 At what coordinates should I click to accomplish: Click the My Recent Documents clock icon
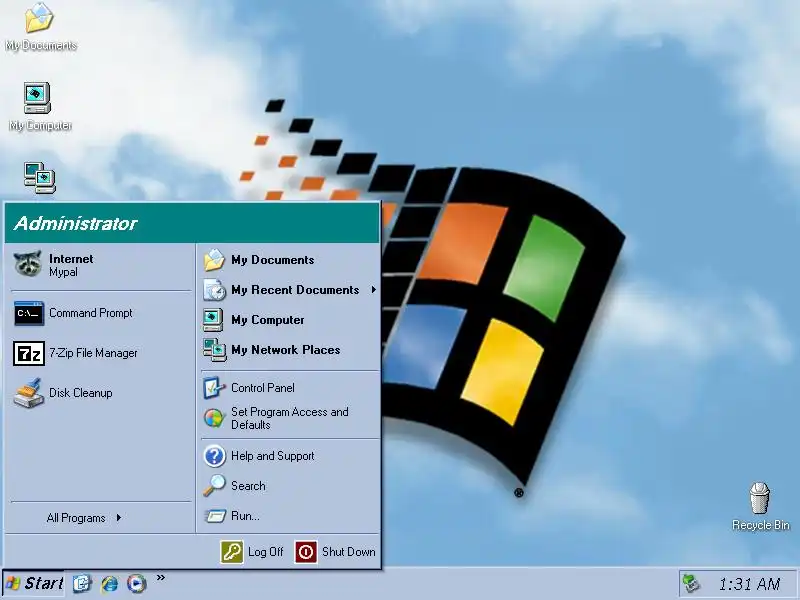(214, 290)
